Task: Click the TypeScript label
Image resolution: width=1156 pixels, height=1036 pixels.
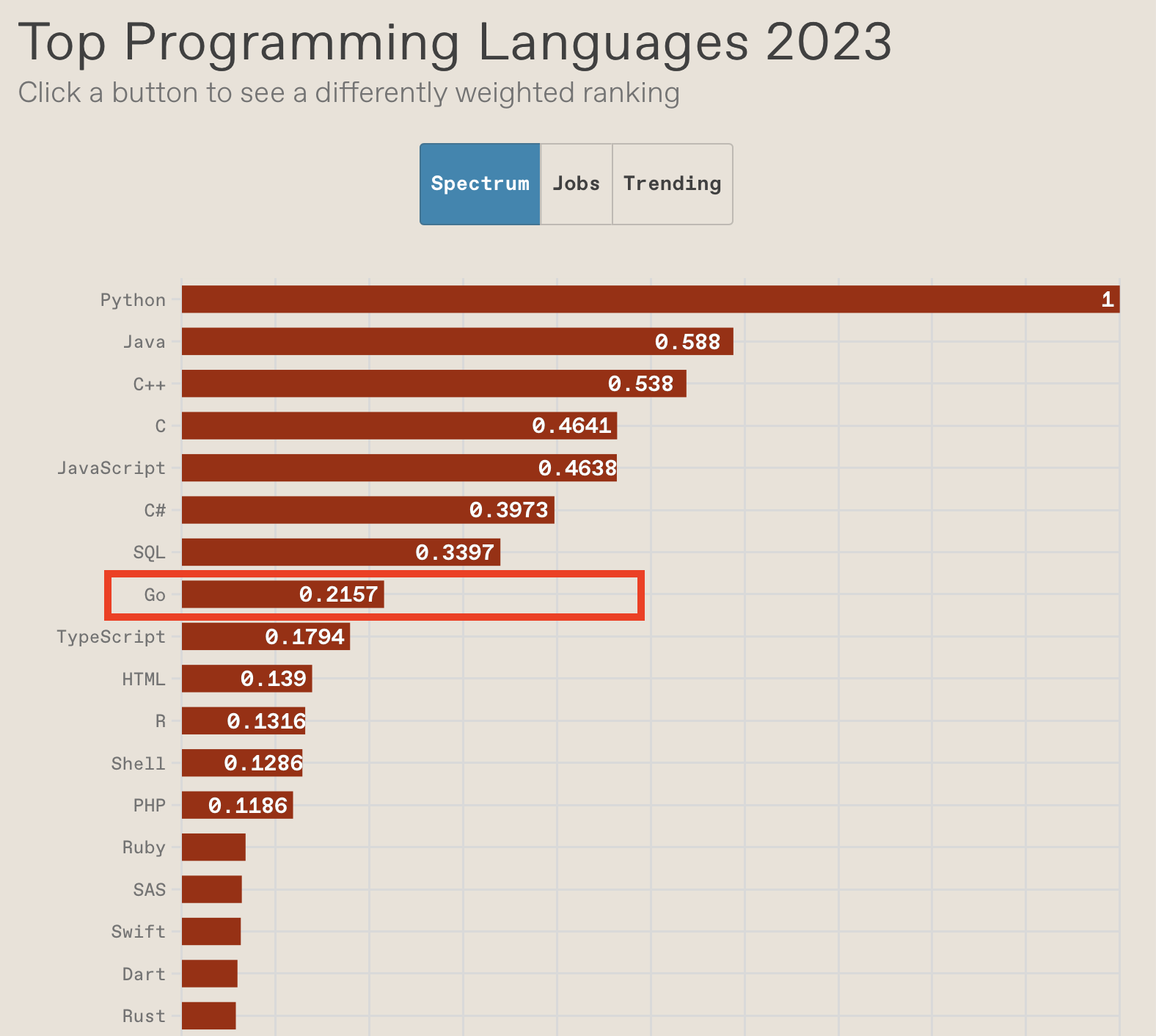Action: click(111, 637)
